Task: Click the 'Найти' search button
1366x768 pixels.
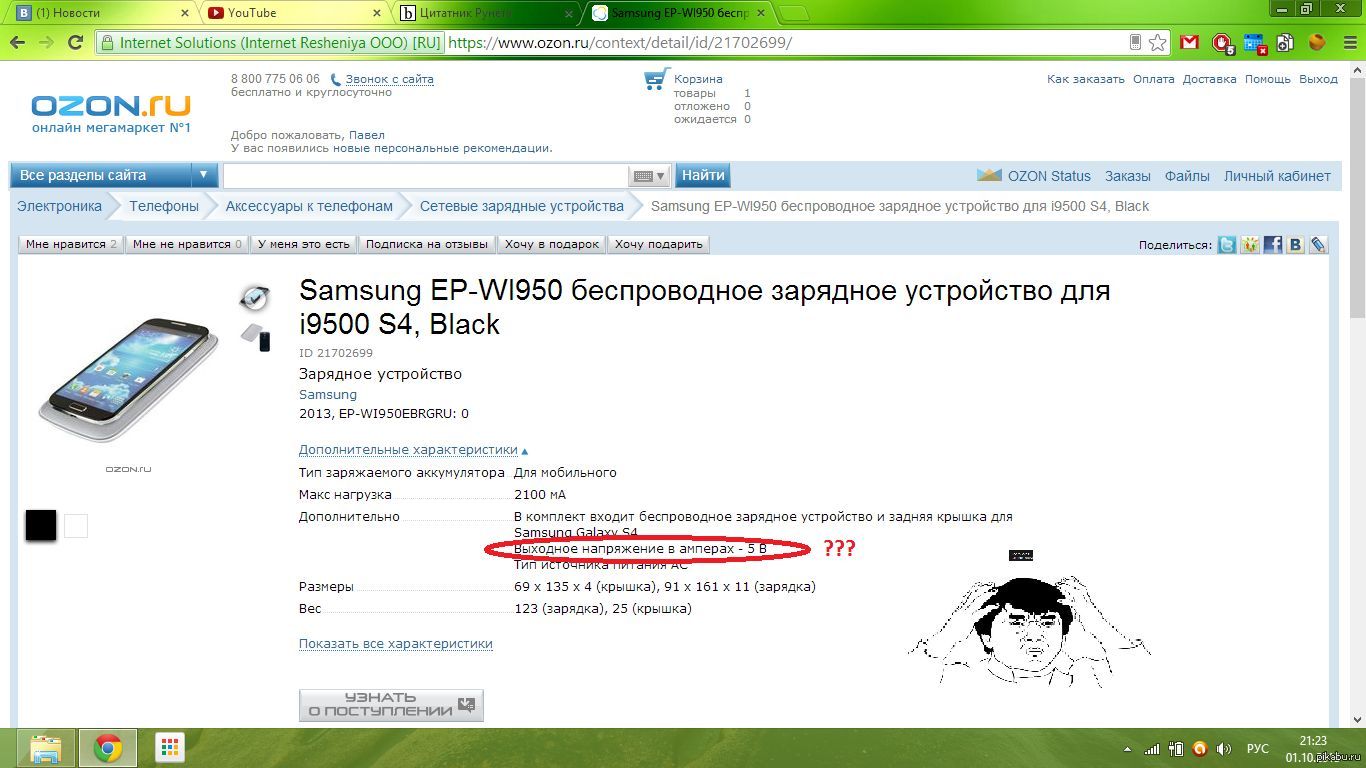Action: click(703, 175)
